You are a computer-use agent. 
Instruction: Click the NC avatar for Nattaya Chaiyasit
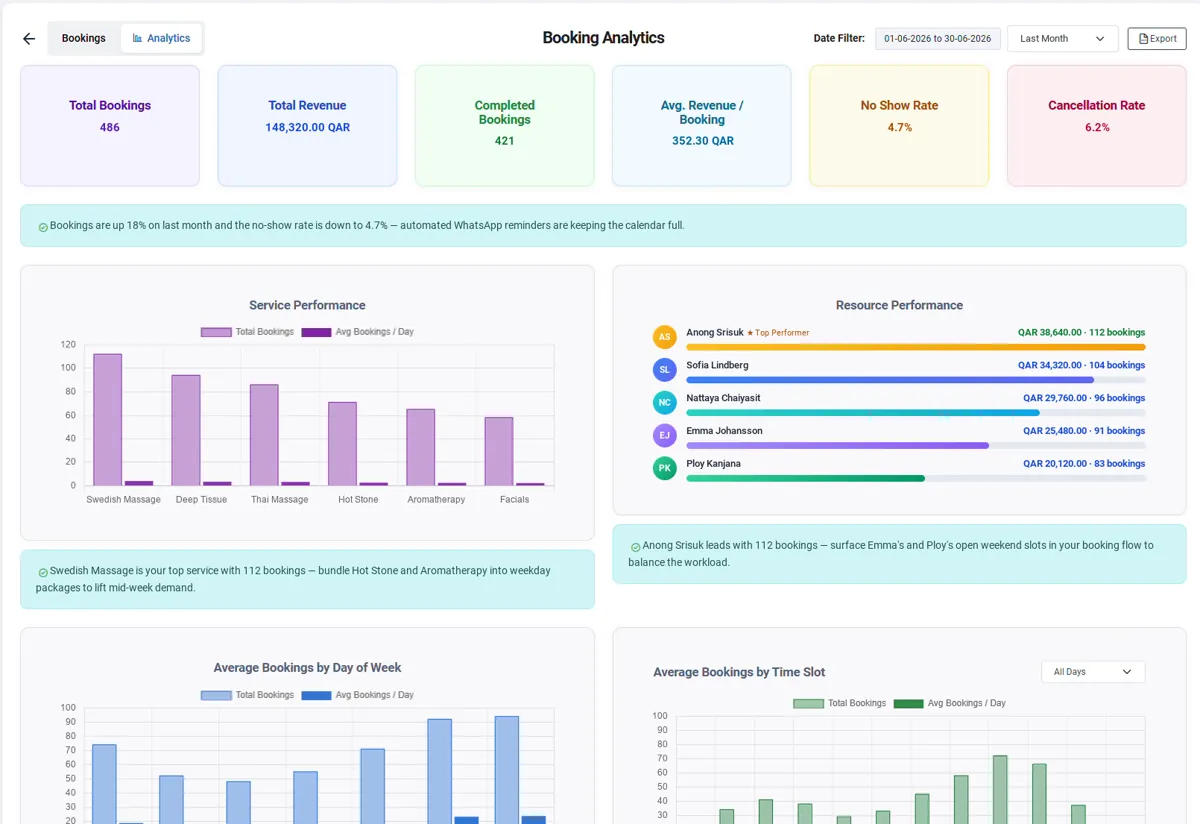[665, 403]
